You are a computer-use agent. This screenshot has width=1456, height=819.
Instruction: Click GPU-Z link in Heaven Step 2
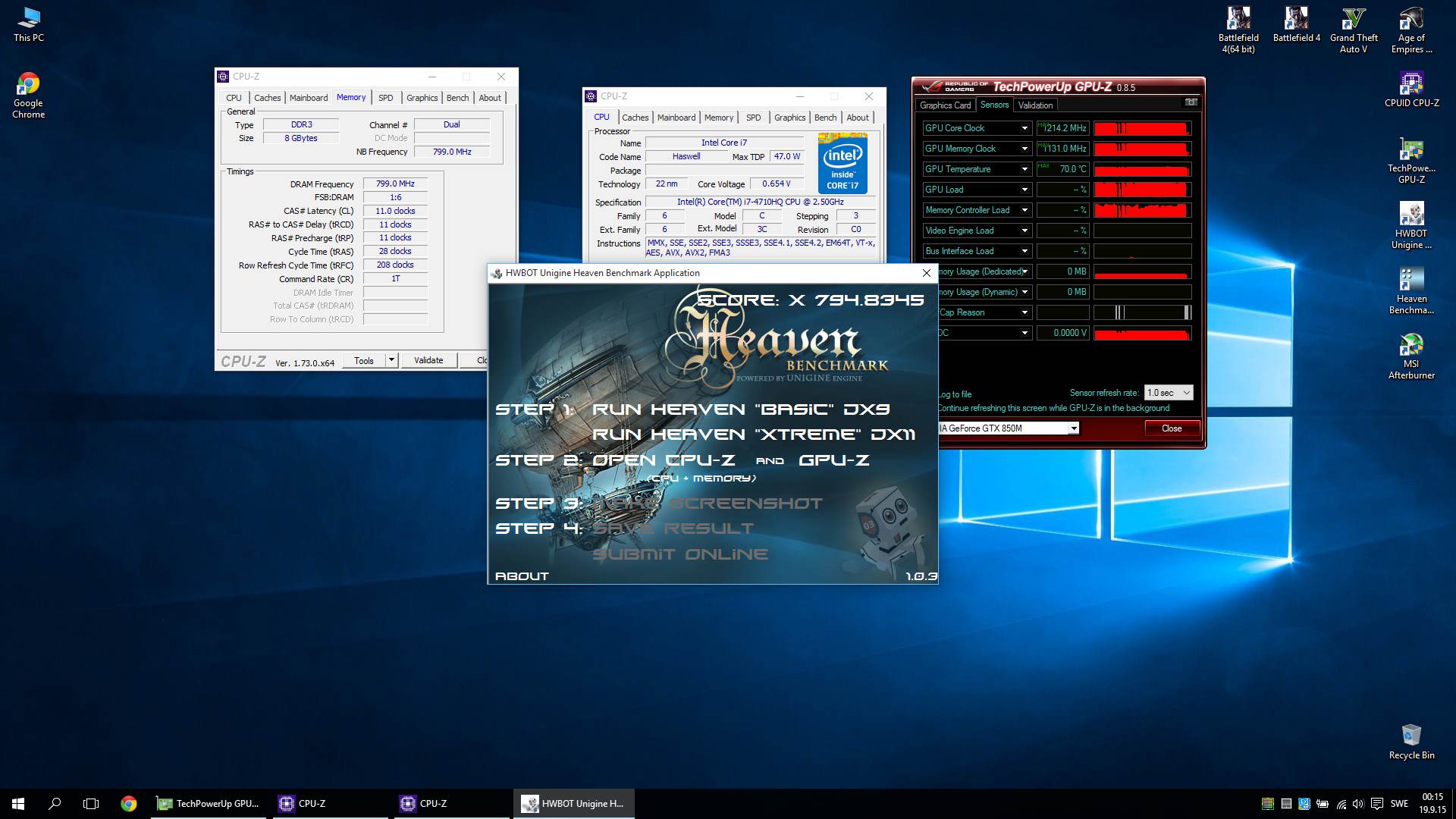(834, 460)
